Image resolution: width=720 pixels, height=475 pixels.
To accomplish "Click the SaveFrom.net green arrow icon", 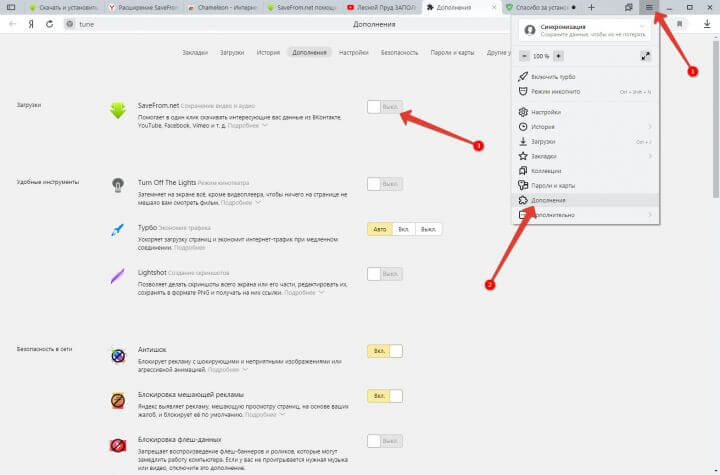I will point(118,111).
